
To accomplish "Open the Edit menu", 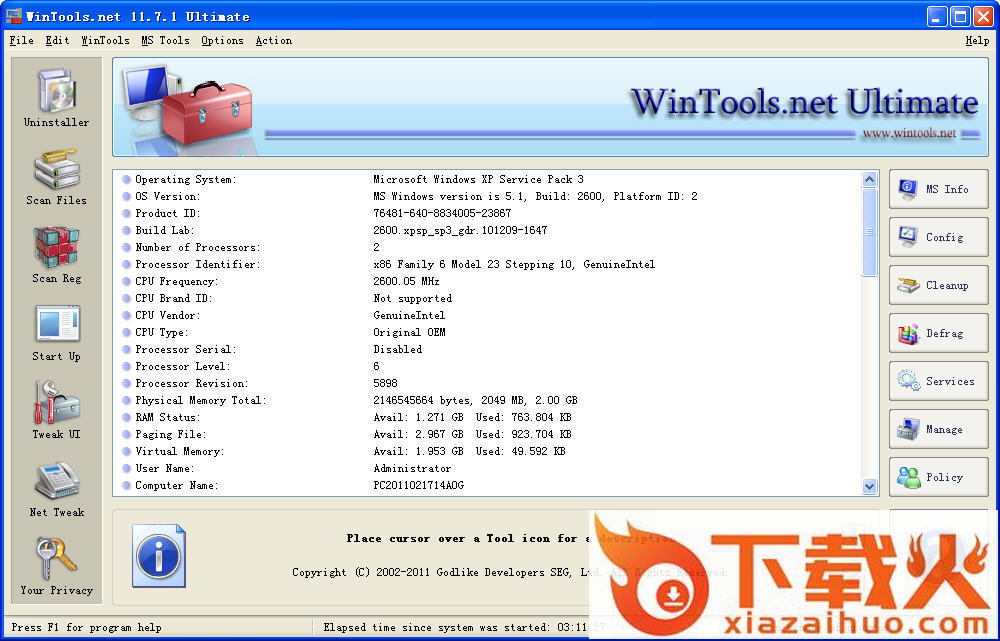I will pos(57,40).
